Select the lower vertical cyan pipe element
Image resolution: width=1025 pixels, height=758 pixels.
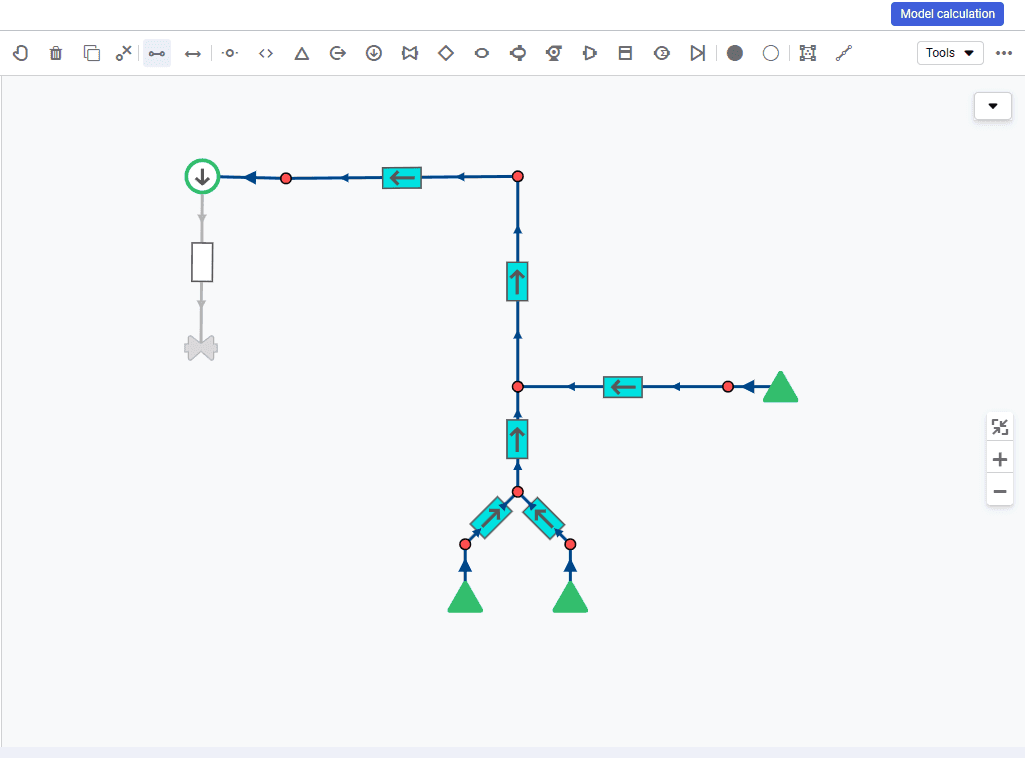pos(517,439)
